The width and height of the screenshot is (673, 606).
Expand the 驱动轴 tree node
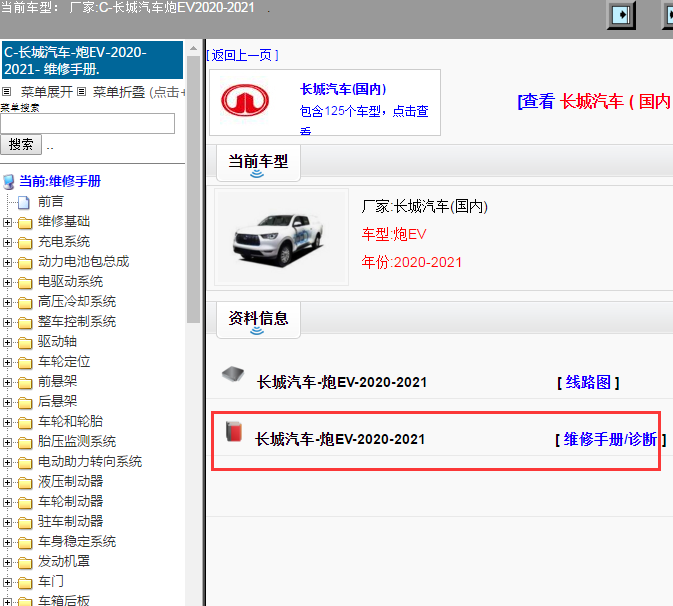tap(7, 342)
